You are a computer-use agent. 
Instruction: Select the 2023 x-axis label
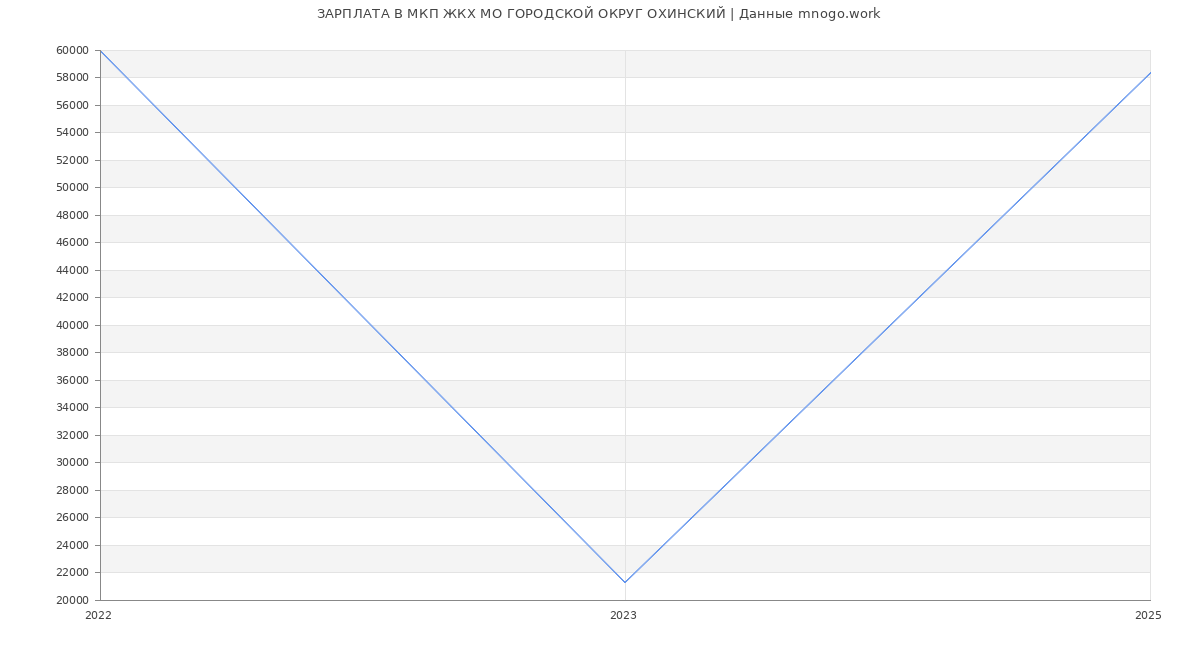pyautogui.click(x=623, y=616)
